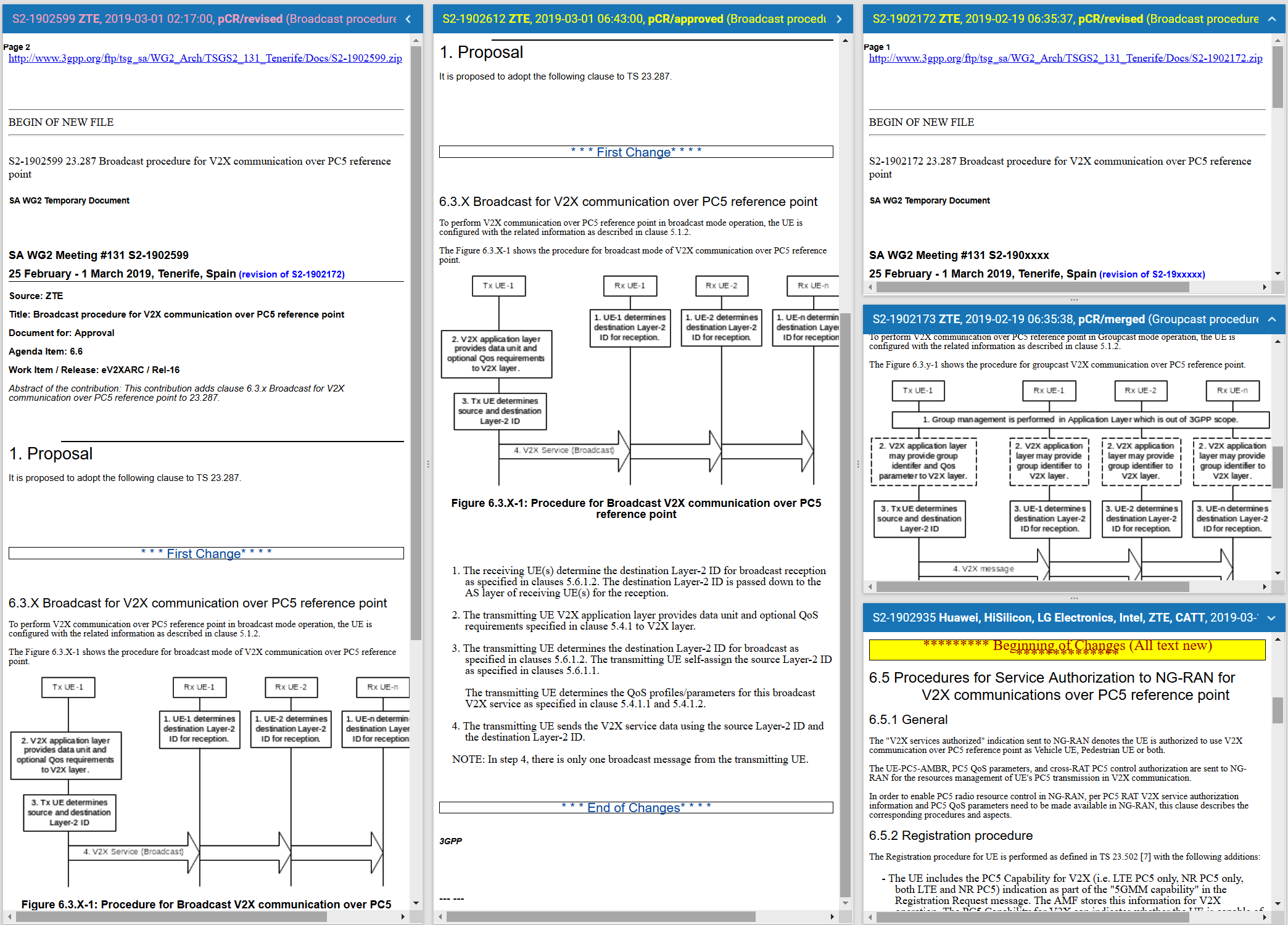The width and height of the screenshot is (1288, 925).
Task: Click '6.5.1 General' heading
Action: [x=908, y=720]
